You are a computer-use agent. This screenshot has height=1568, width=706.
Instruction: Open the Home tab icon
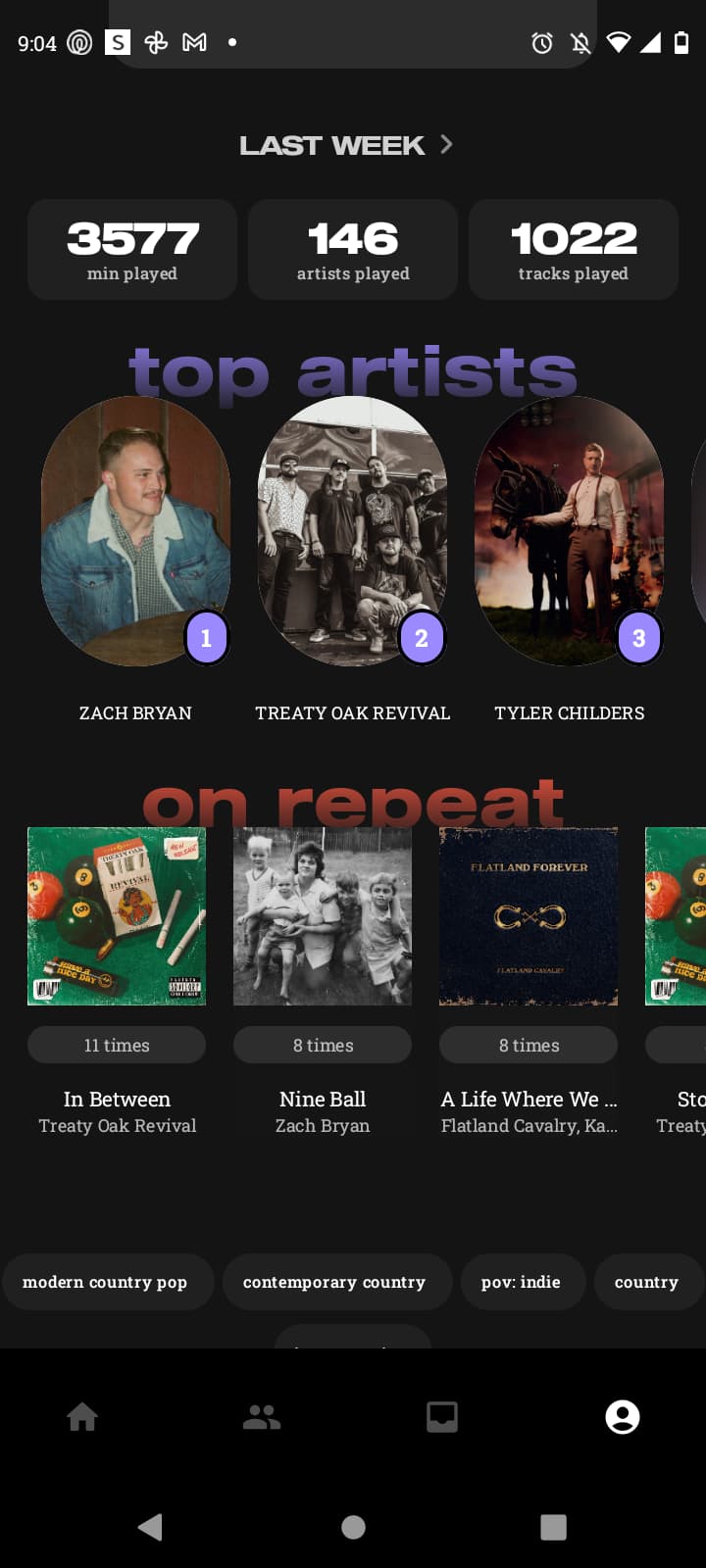click(82, 1417)
